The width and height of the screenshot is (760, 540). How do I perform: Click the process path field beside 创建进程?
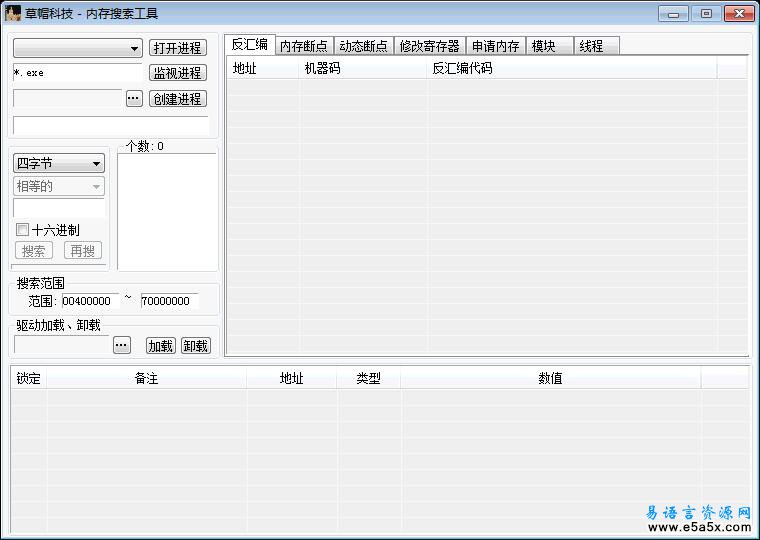(x=67, y=98)
